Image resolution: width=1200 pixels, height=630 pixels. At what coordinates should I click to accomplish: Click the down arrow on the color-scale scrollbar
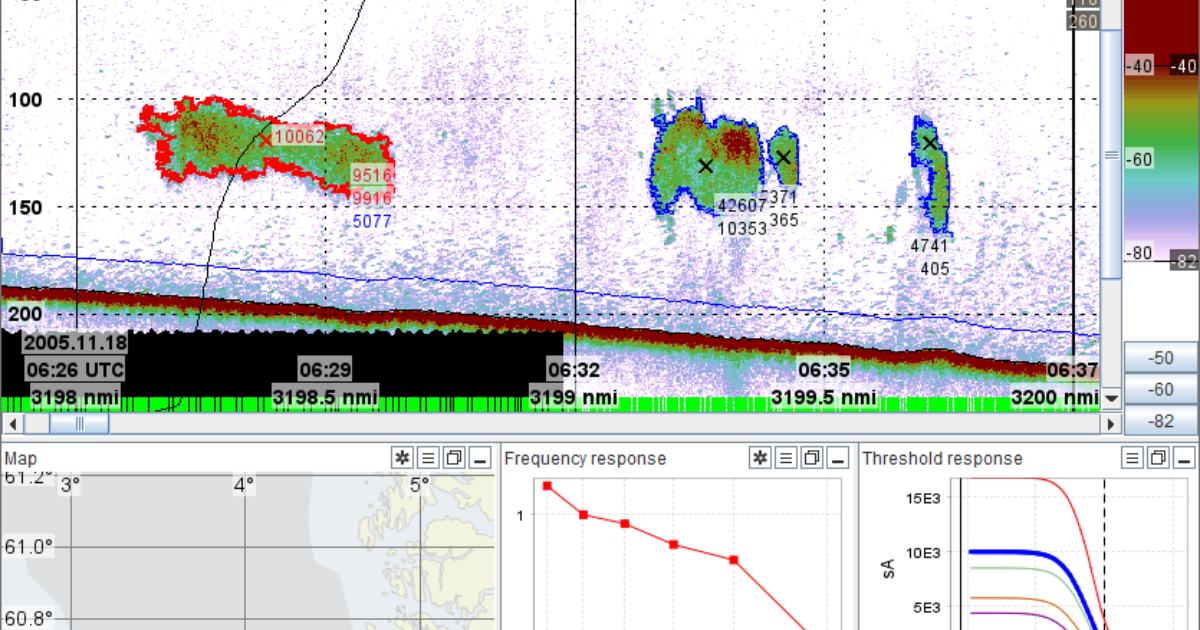tap(1111, 397)
